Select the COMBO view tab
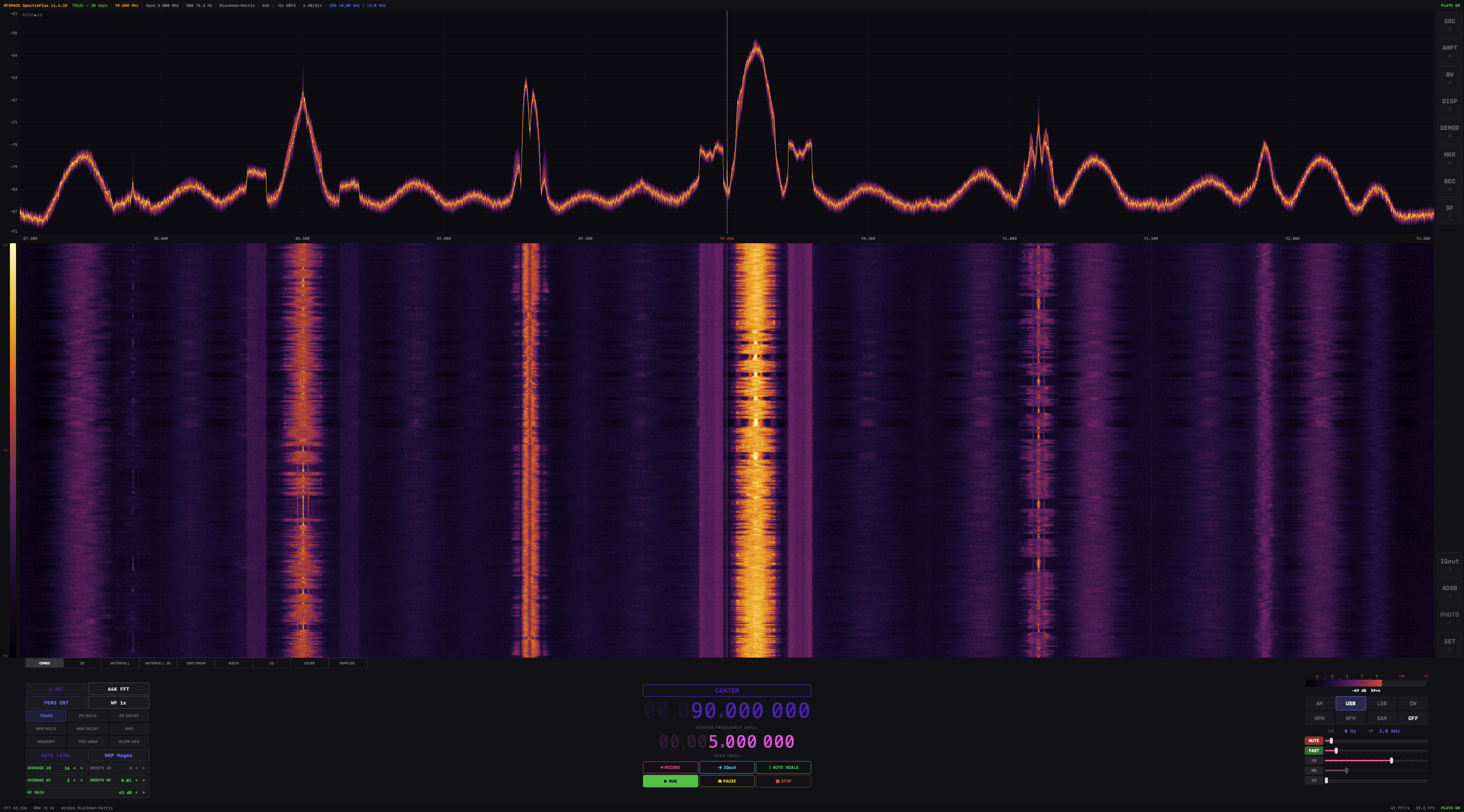The image size is (1464, 812). point(44,663)
